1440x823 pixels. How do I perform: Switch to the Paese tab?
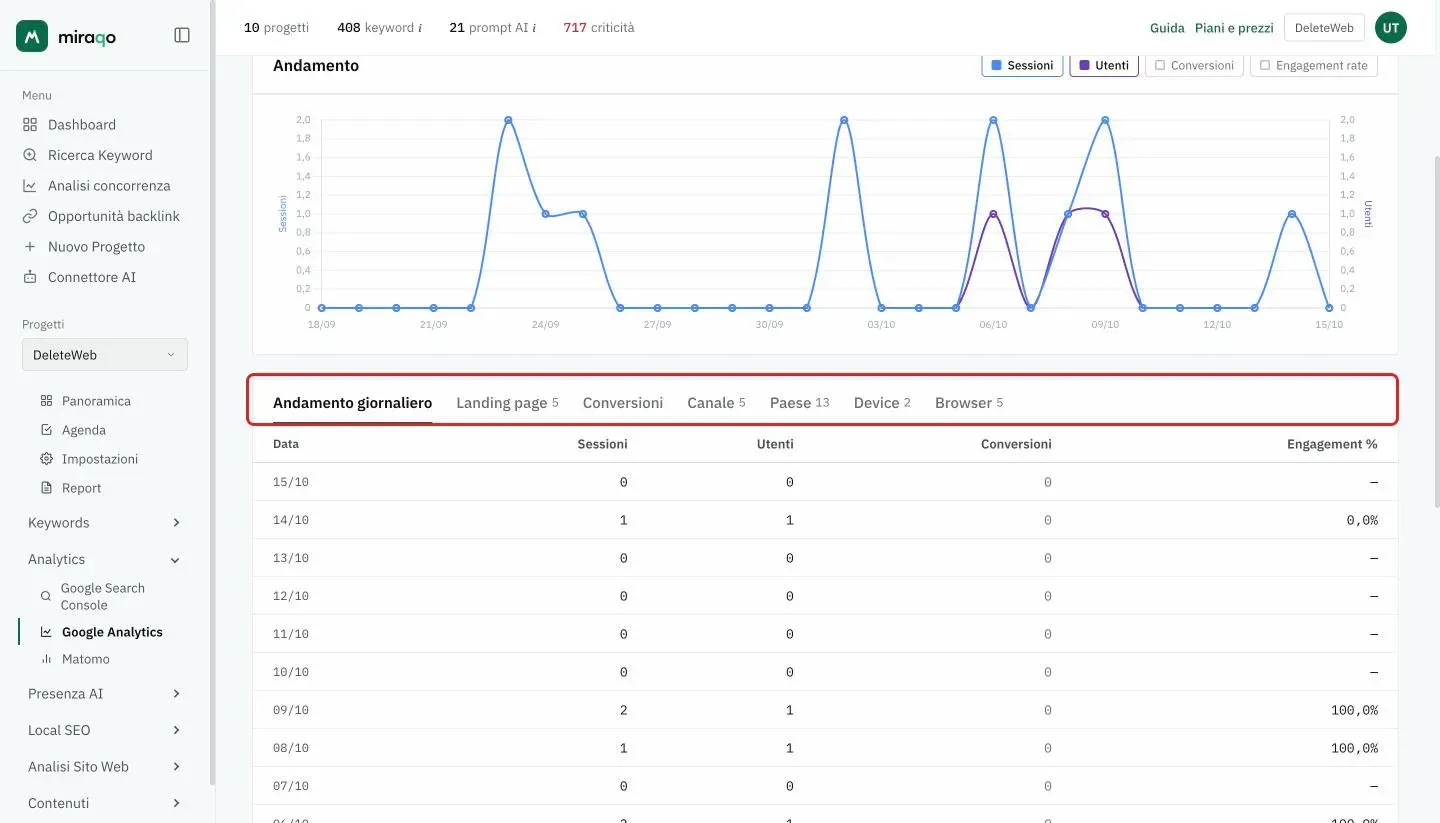click(799, 403)
